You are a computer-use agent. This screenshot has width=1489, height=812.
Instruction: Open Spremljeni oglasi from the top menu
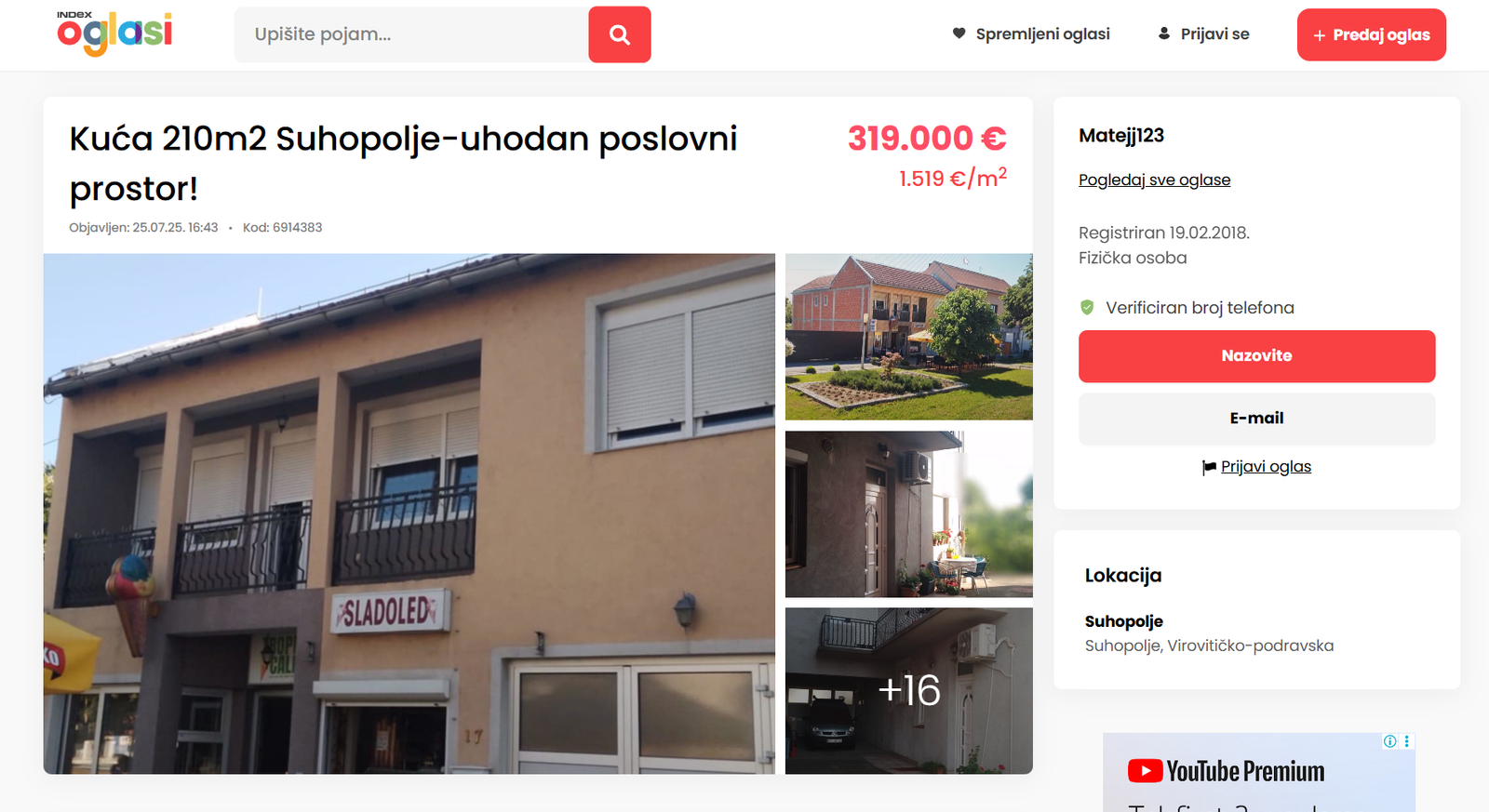coord(1042,34)
